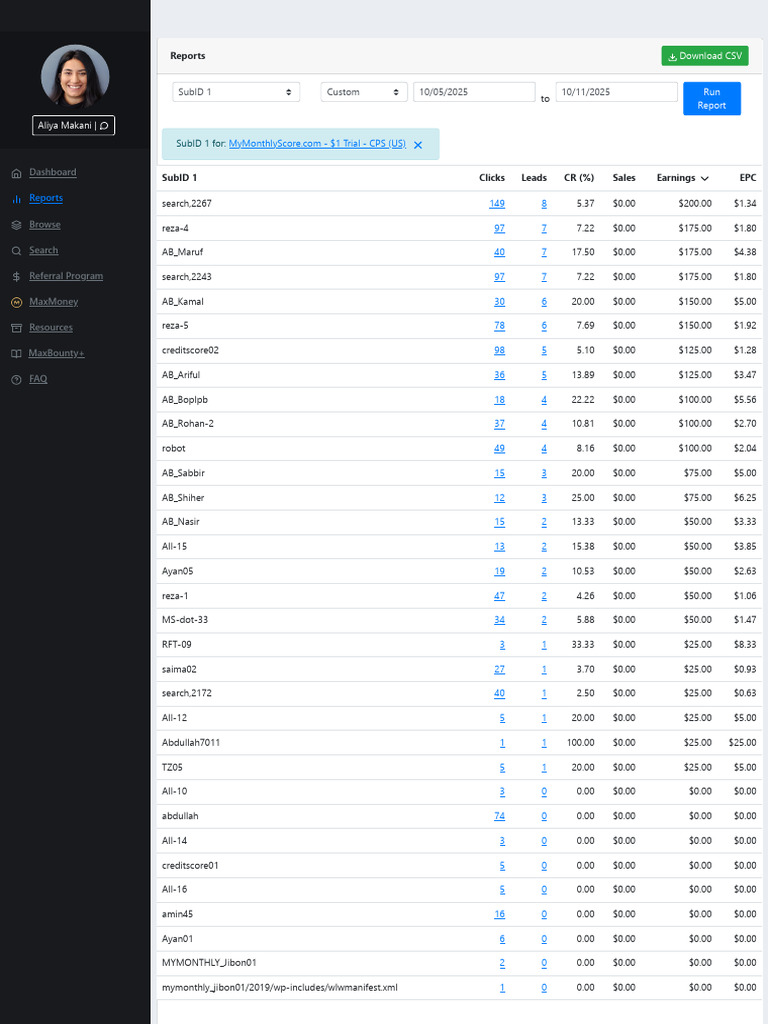
Task: Open 74 clicks for abdullah
Action: (500, 816)
